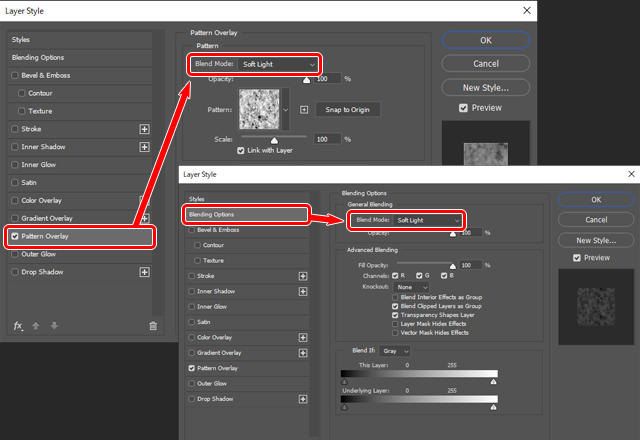Click the Fill Opacity value field
Image resolution: width=640 pixels, height=440 pixels.
[469, 265]
